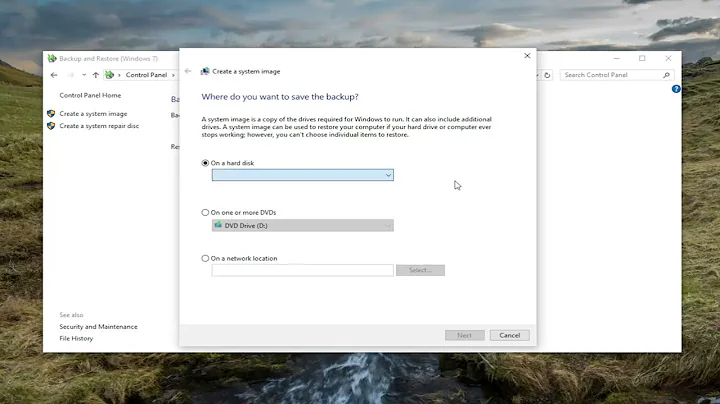This screenshot has height=404, width=720.
Task: Open File History link
Action: tap(76, 338)
